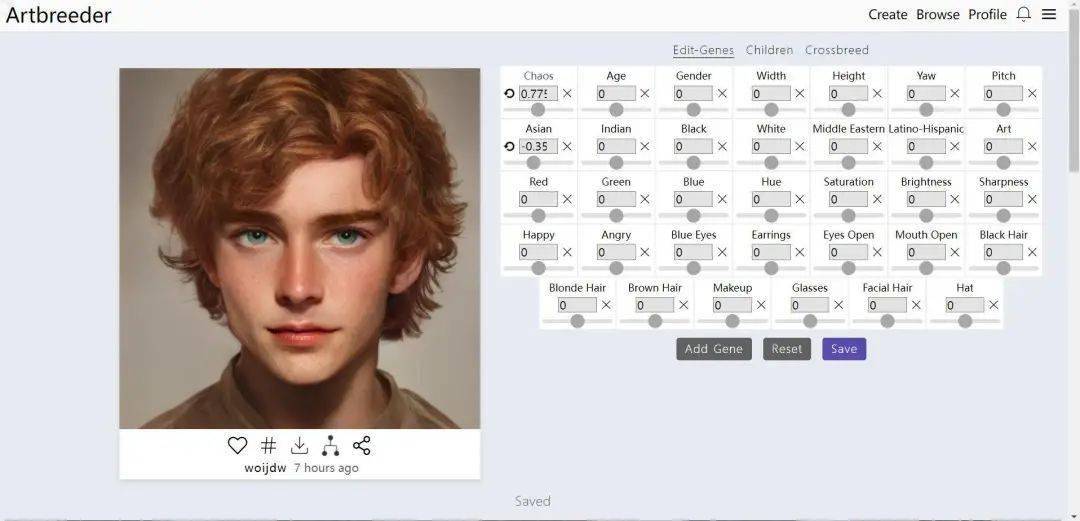Click the Add Gene button
Viewport: 1080px width, 521px height.
point(714,349)
